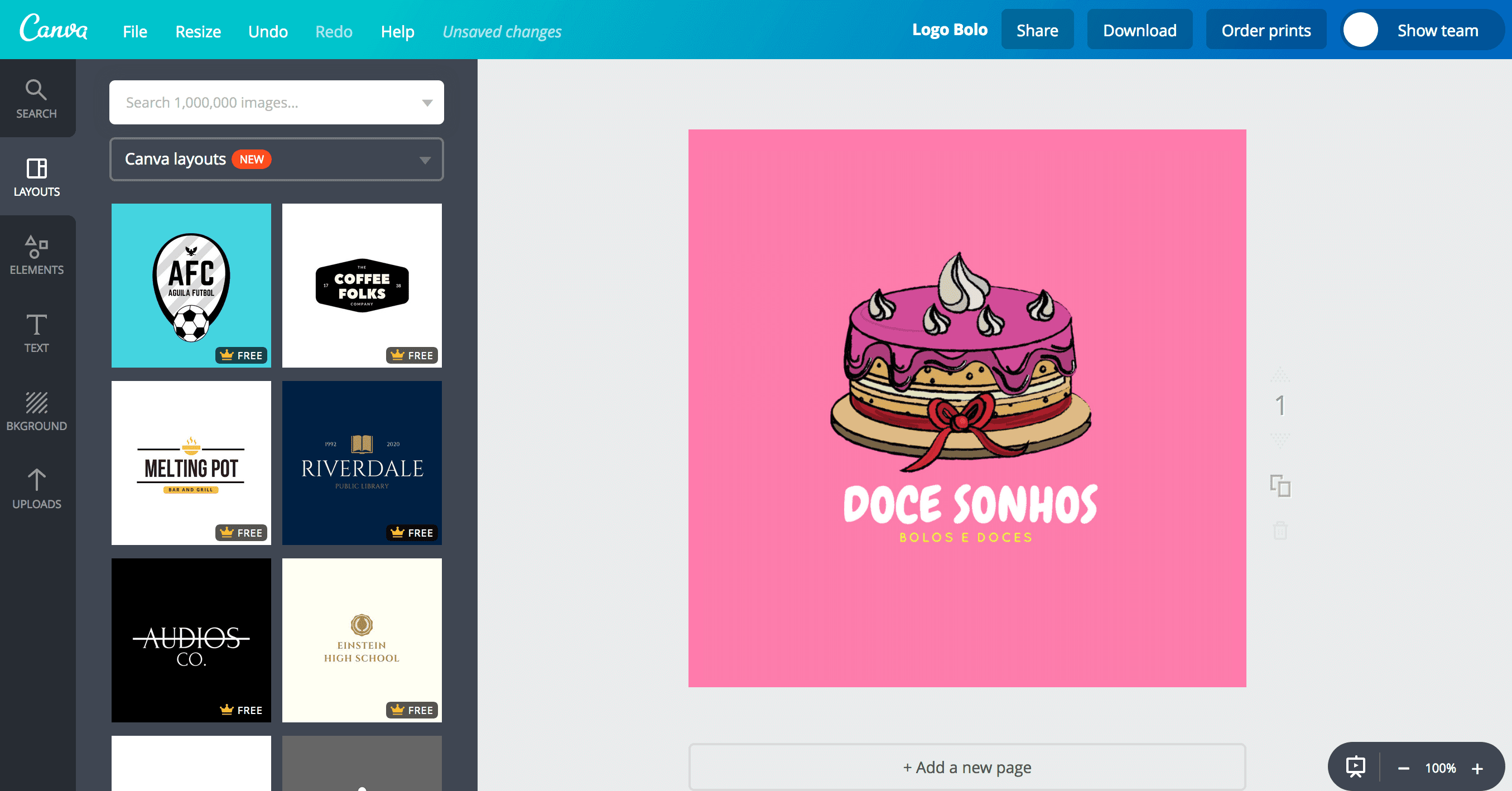
Task: Click Redo in the top bar
Action: point(334,31)
